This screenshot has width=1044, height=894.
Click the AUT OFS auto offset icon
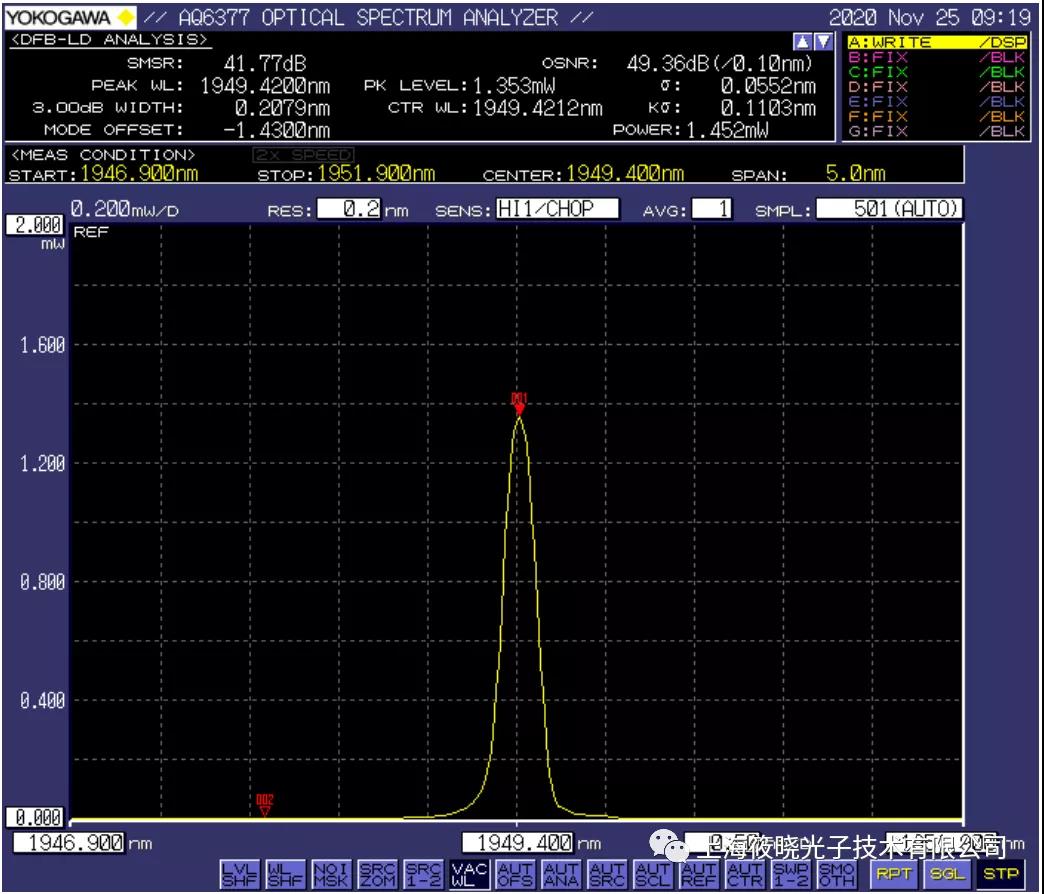pyautogui.click(x=515, y=874)
